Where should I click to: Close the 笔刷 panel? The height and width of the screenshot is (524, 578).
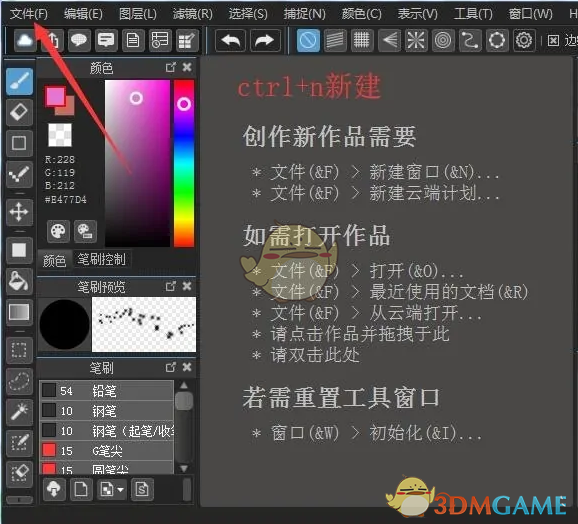pos(187,367)
